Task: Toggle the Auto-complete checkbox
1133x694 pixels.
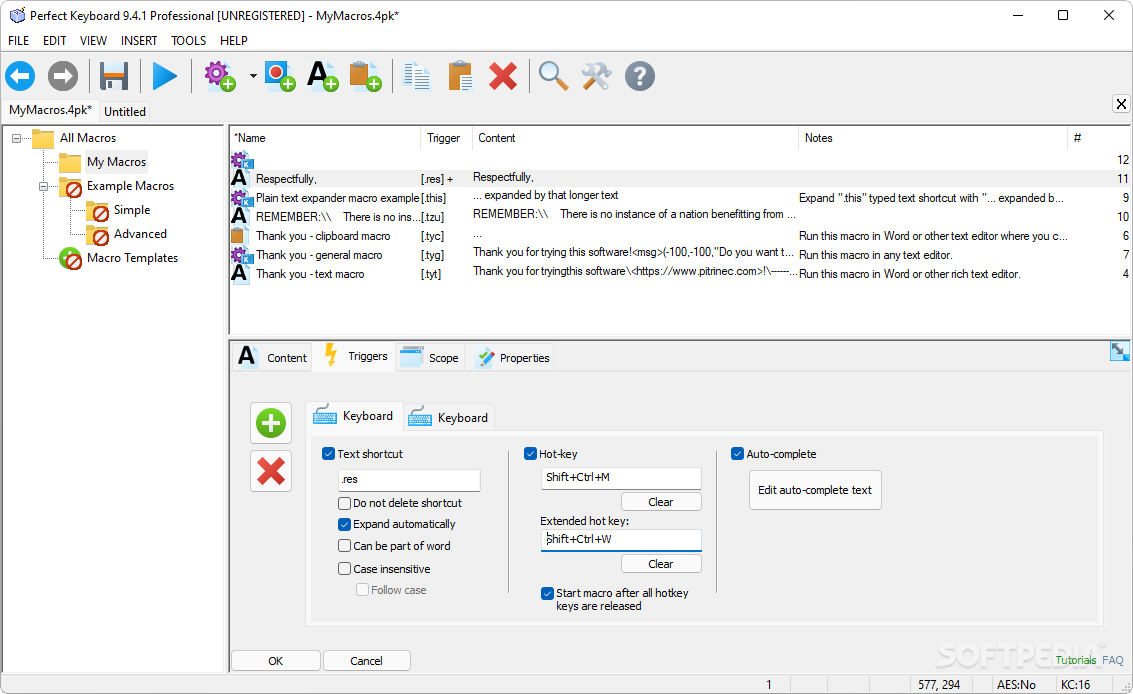Action: [x=738, y=454]
